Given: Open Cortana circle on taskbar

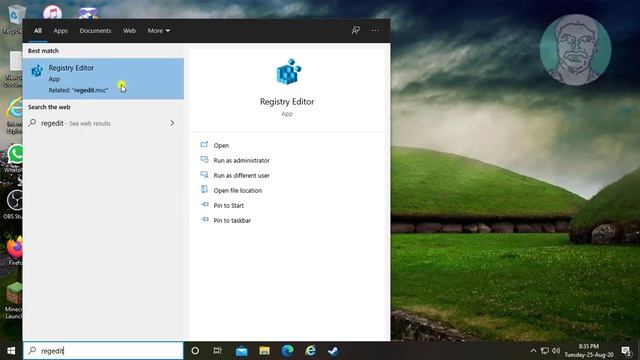Looking at the screenshot, I should [195, 351].
